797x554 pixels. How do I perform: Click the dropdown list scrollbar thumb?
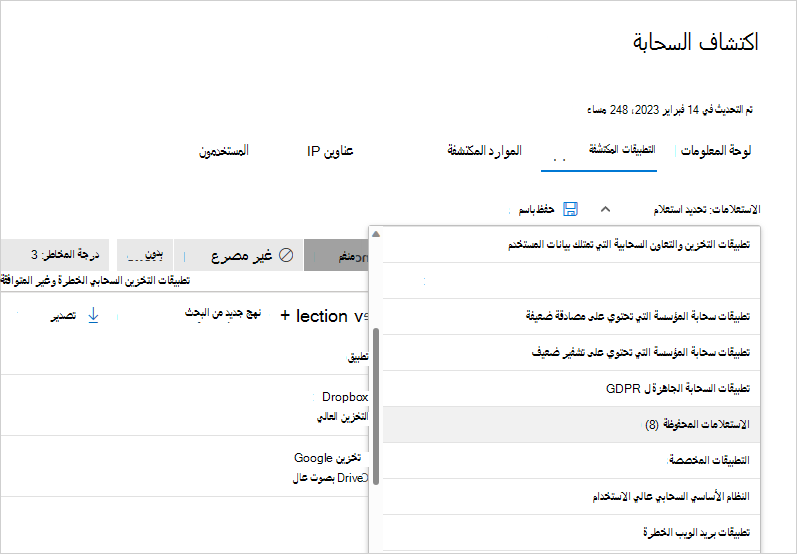[376, 406]
